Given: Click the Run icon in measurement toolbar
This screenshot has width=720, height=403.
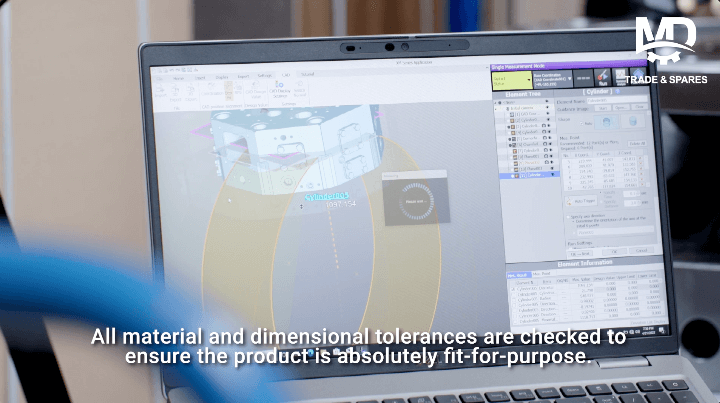Looking at the screenshot, I should click(x=602, y=78).
